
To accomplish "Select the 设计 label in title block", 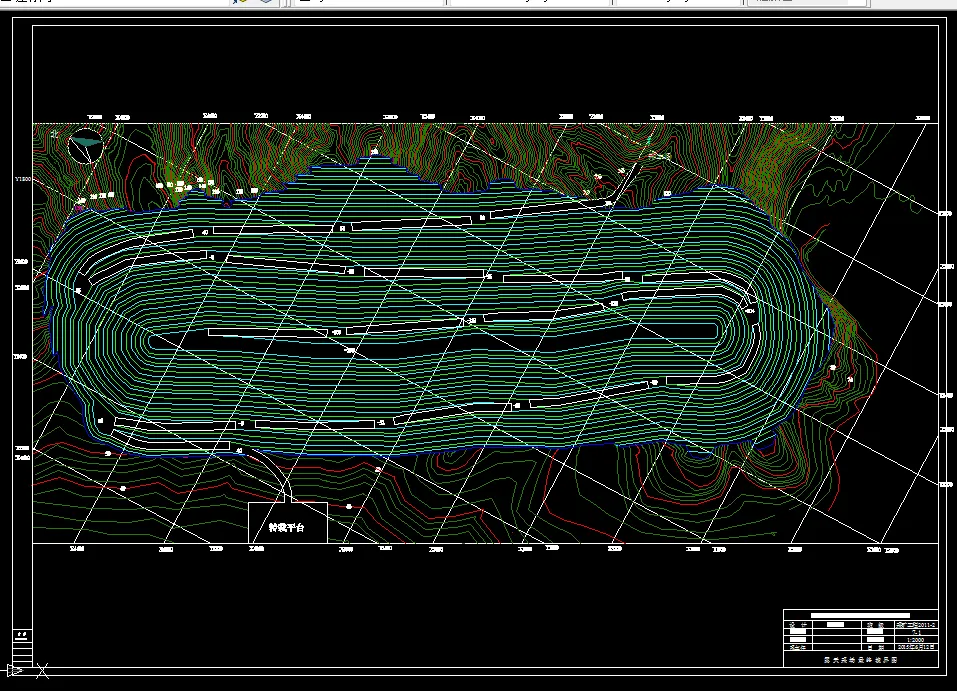I will point(798,625).
